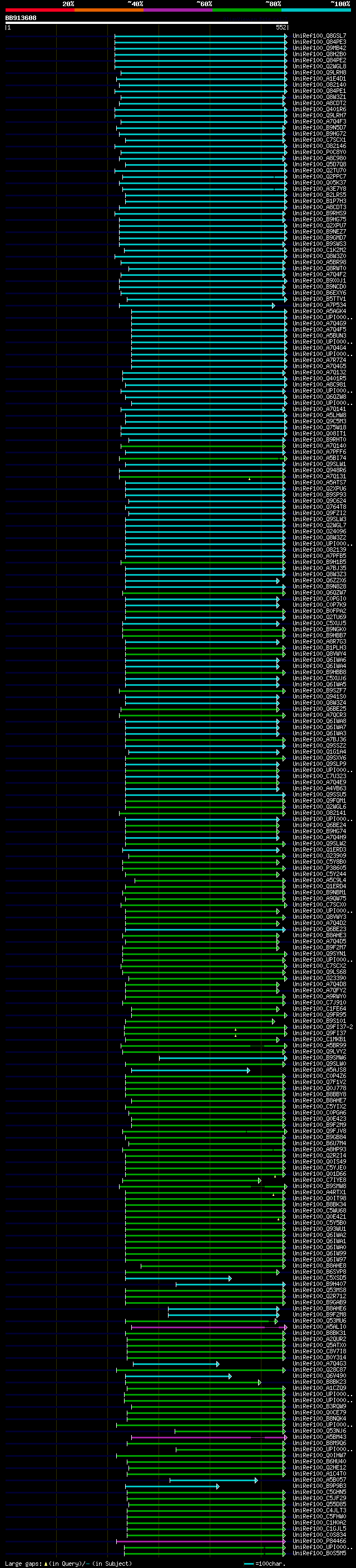This screenshot has width=356, height=1568.
Task: Click label UniRef100_A7Q4F3
Action: click(x=319, y=122)
